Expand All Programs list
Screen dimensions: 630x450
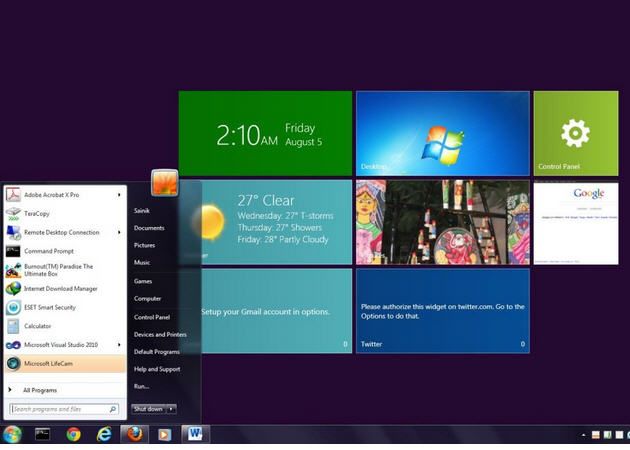pyautogui.click(x=39, y=390)
